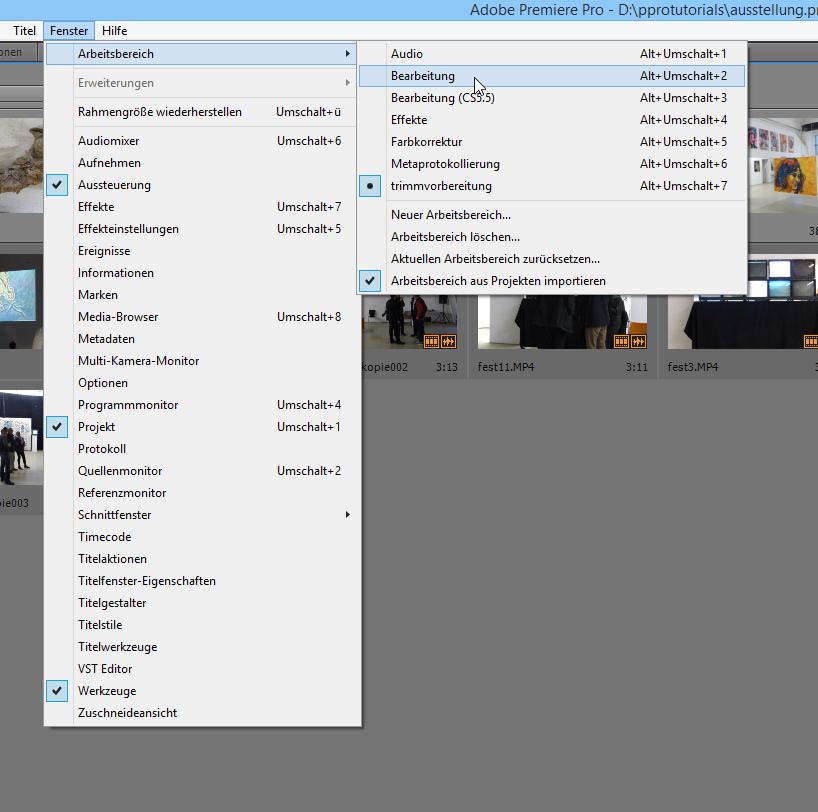This screenshot has height=812, width=818.
Task: Select the Bearbeitung workspace
Action: [552, 76]
